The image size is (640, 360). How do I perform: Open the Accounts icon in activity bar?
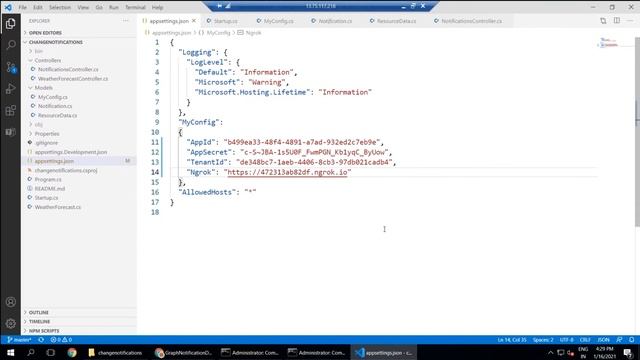(11, 302)
